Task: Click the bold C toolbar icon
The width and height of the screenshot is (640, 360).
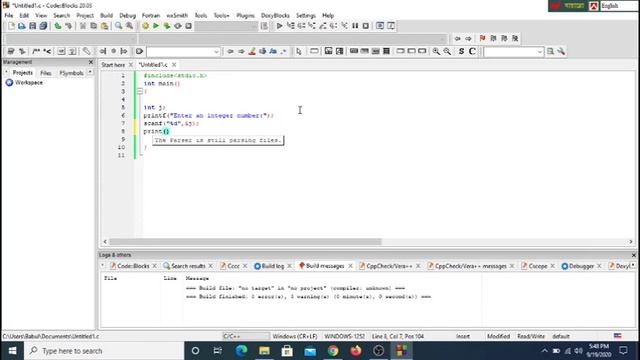Action: click(x=472, y=51)
